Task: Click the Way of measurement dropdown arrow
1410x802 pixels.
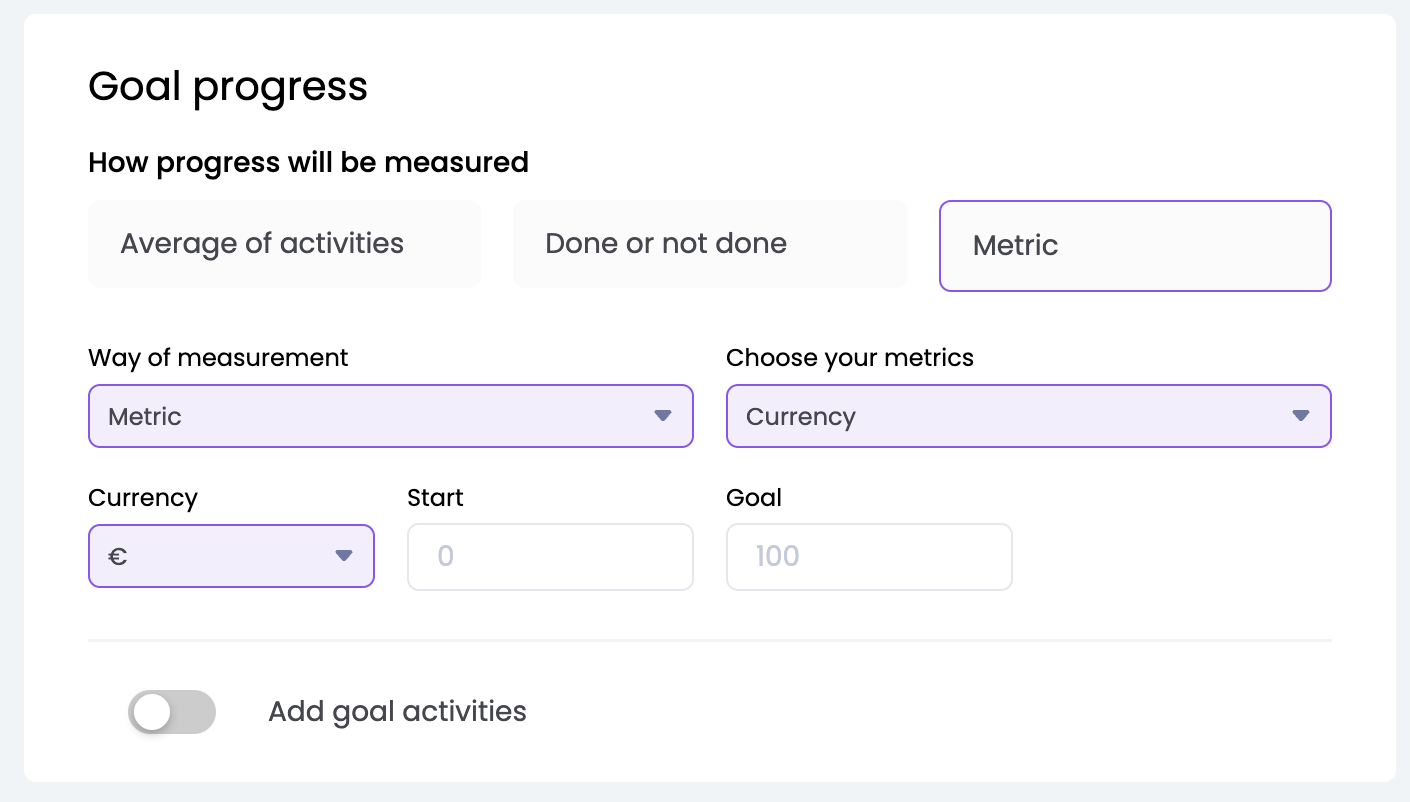Action: (662, 416)
